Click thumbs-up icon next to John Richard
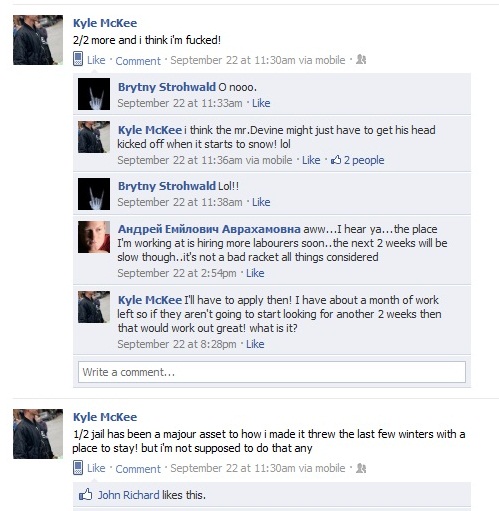 coord(85,495)
